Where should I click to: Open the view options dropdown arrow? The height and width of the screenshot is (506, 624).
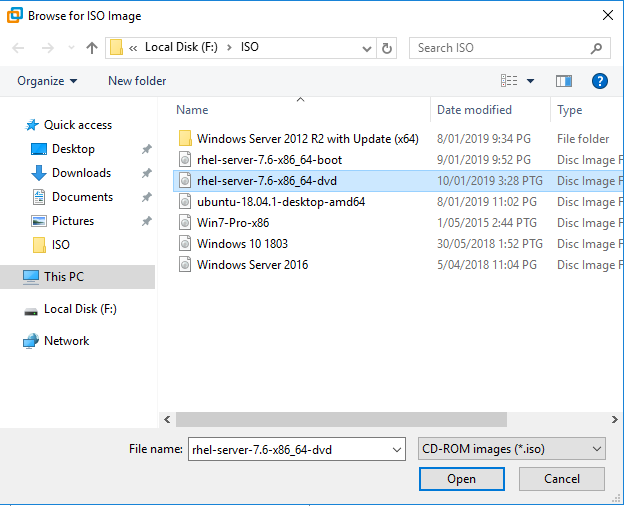(x=530, y=81)
